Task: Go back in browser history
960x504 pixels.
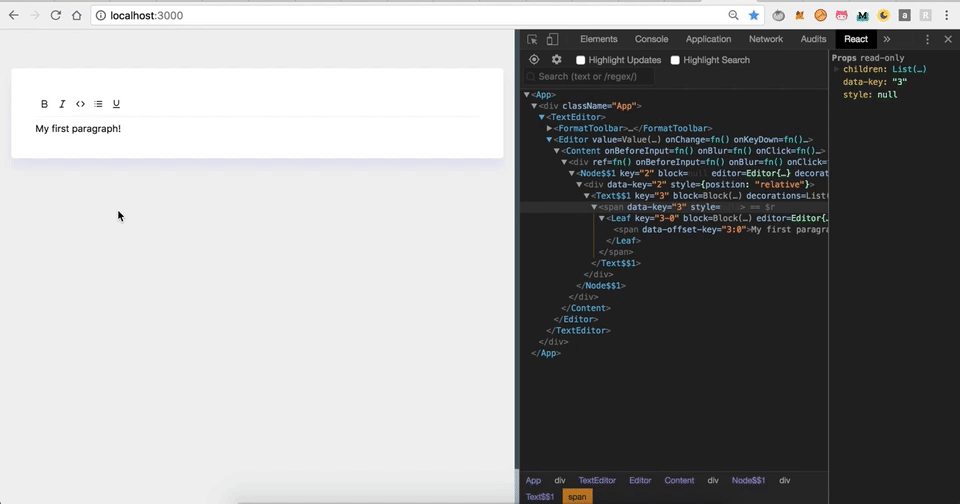Action: coord(13,15)
